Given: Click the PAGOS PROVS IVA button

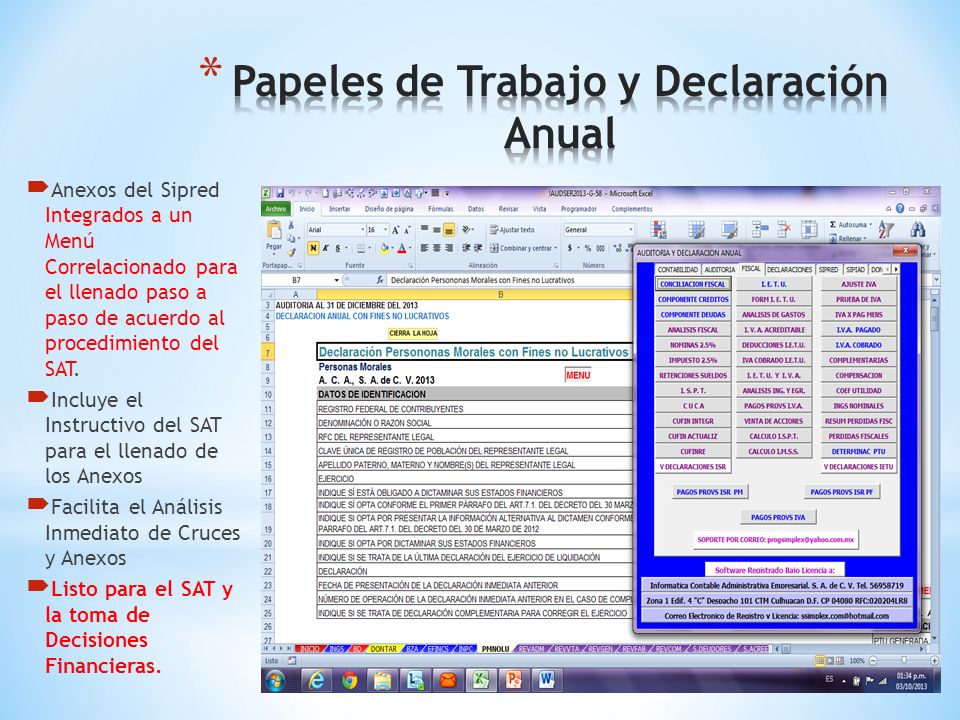Looking at the screenshot, I should click(x=778, y=517).
